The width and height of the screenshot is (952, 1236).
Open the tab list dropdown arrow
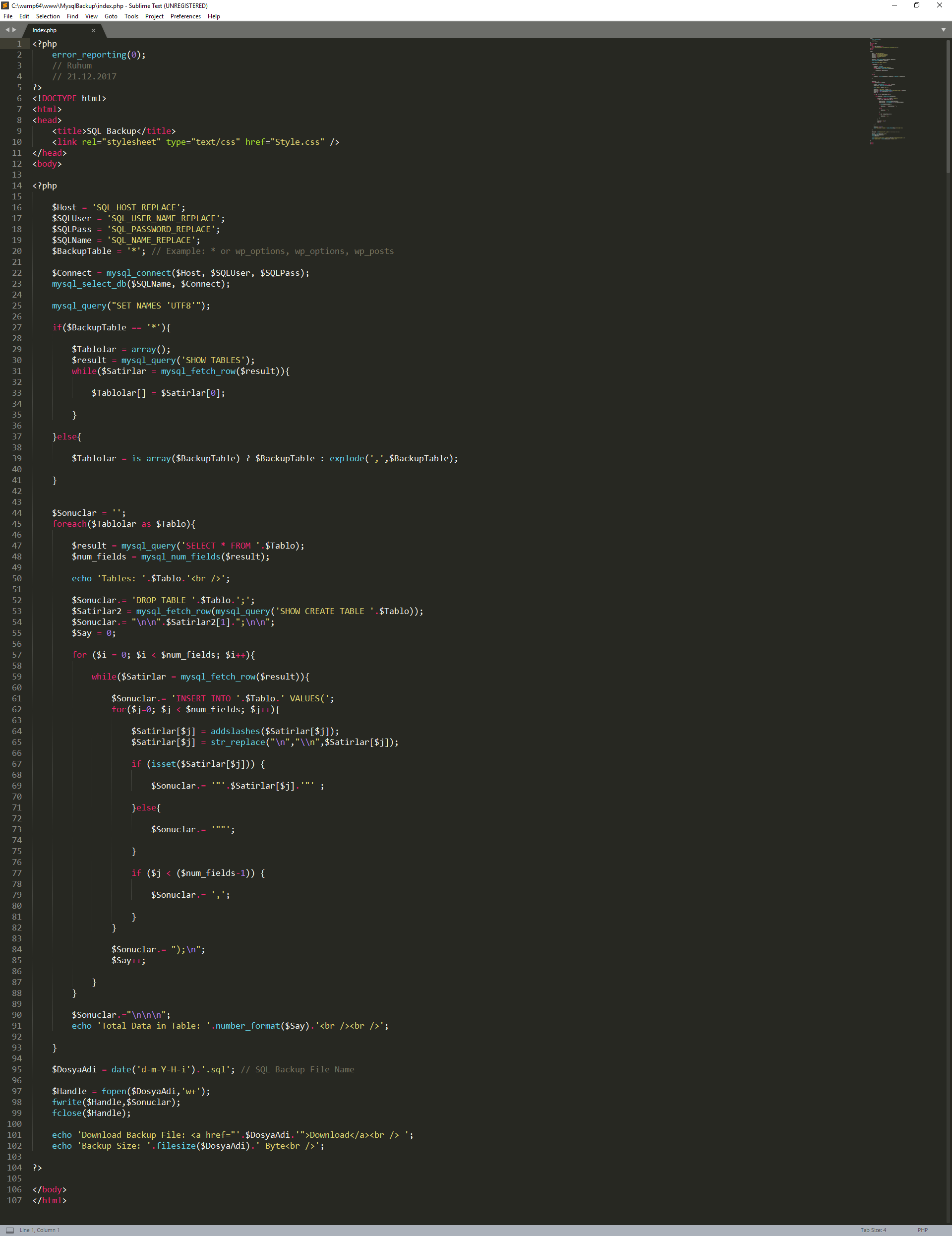[943, 29]
